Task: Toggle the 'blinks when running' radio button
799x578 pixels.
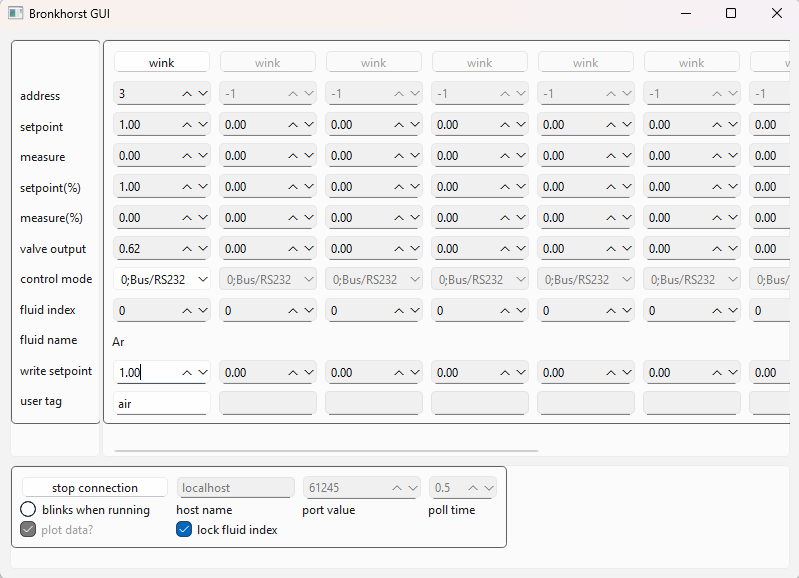Action: click(x=29, y=509)
